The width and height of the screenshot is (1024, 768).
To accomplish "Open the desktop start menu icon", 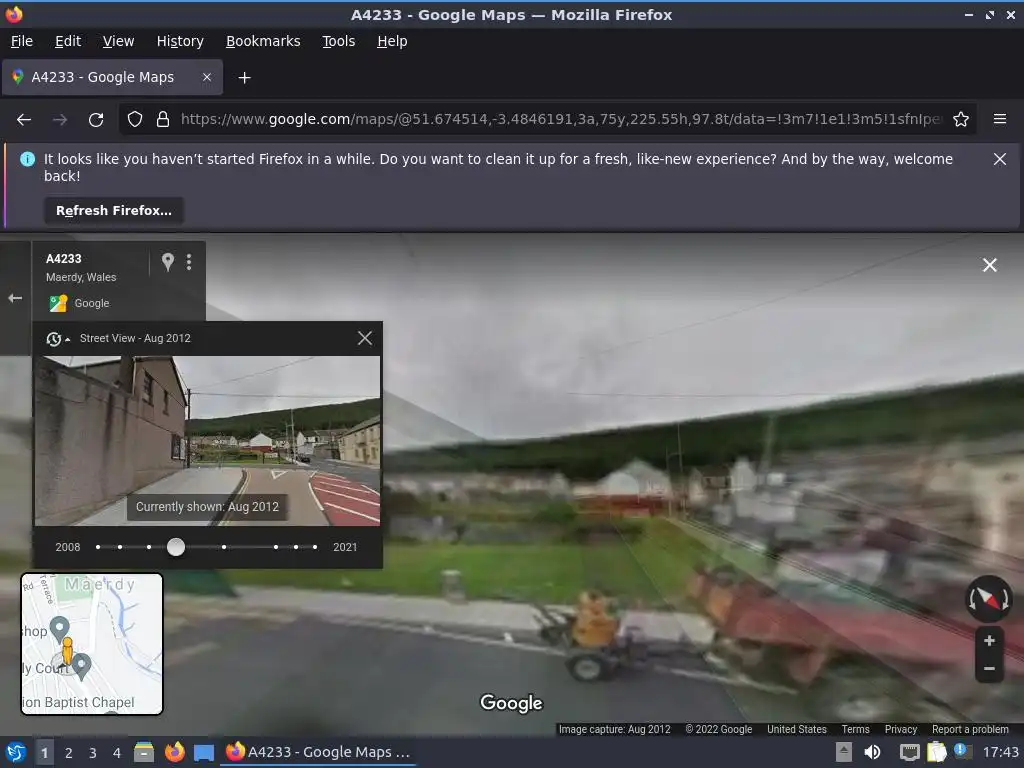I will pyautogui.click(x=16, y=752).
